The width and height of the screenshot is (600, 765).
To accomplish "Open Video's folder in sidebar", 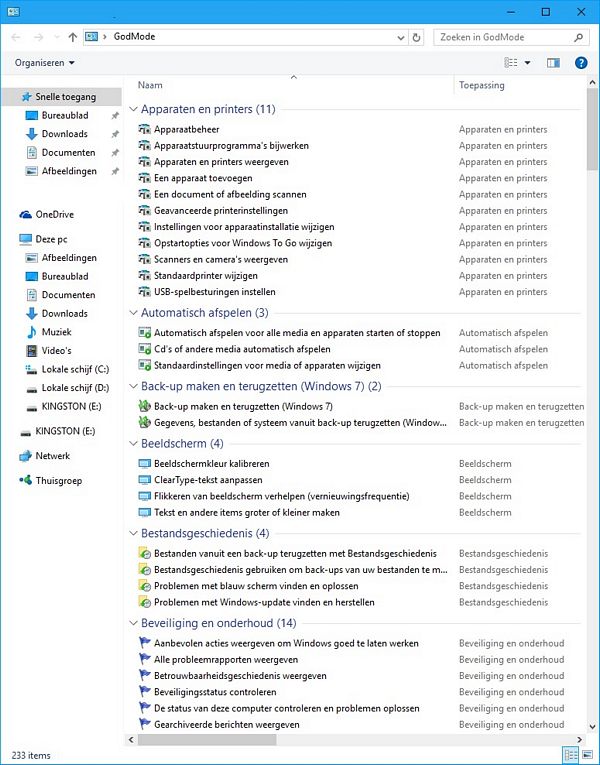I will tap(57, 350).
